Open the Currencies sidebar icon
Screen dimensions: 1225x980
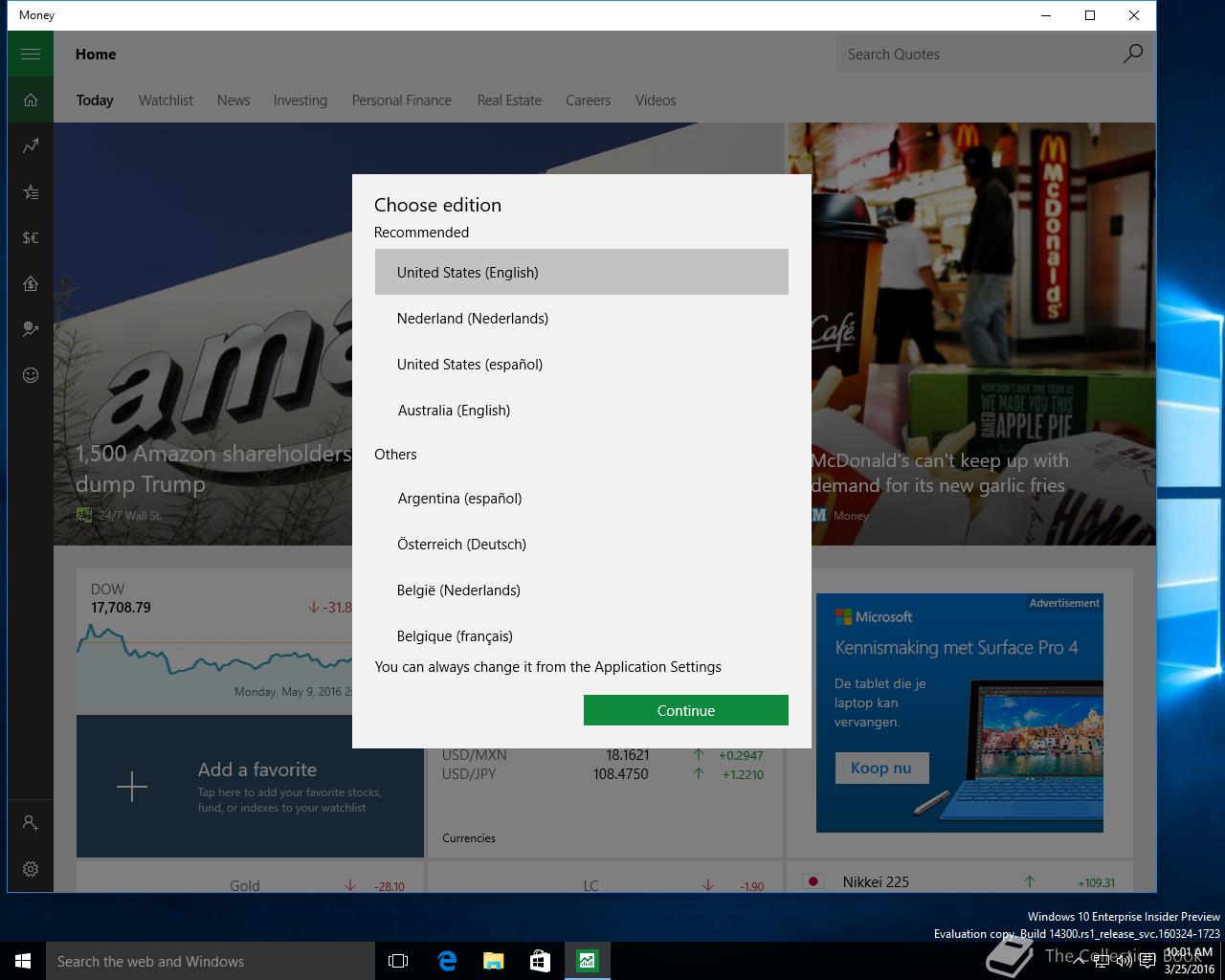coord(31,237)
